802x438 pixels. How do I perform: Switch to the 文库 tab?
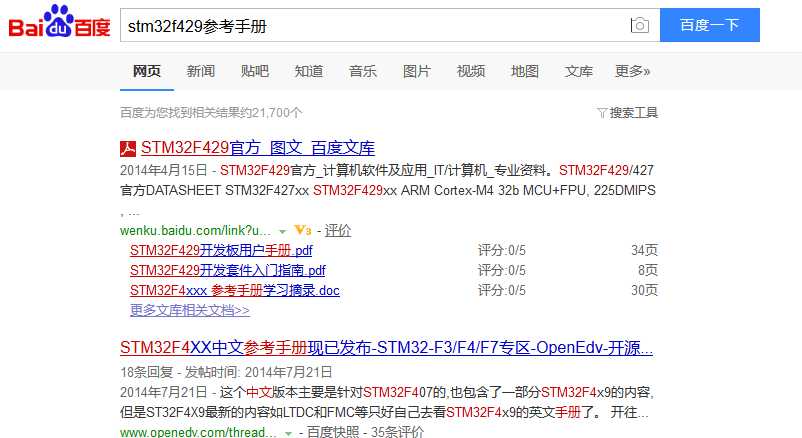[578, 71]
